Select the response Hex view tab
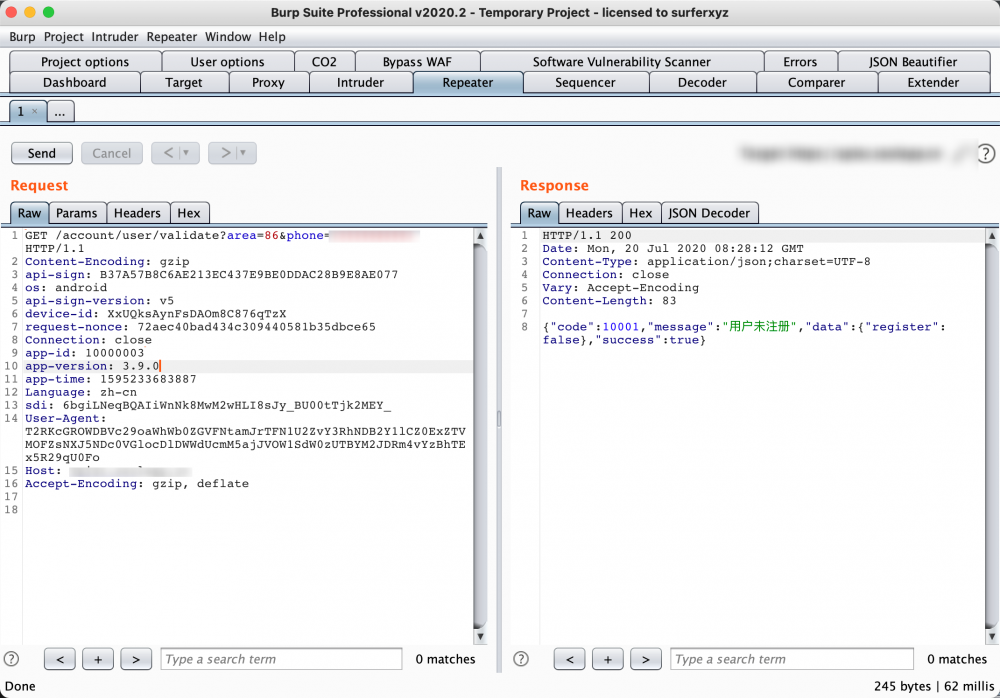 point(641,213)
